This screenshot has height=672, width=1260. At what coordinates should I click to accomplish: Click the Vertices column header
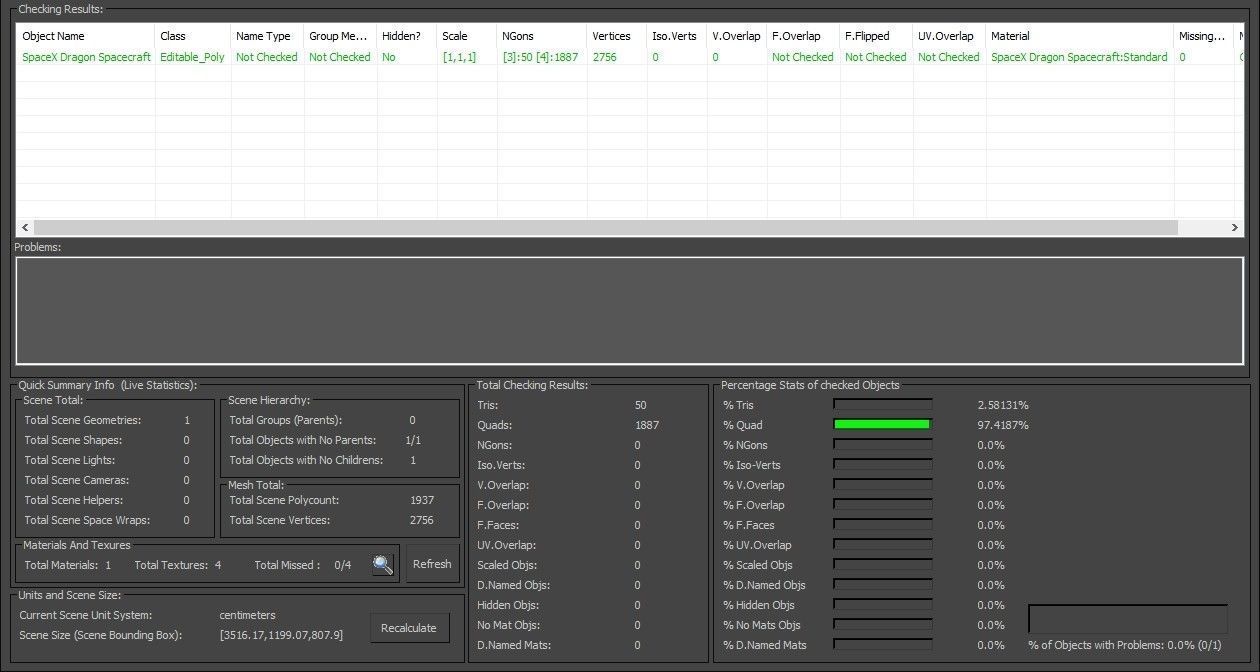(x=617, y=36)
